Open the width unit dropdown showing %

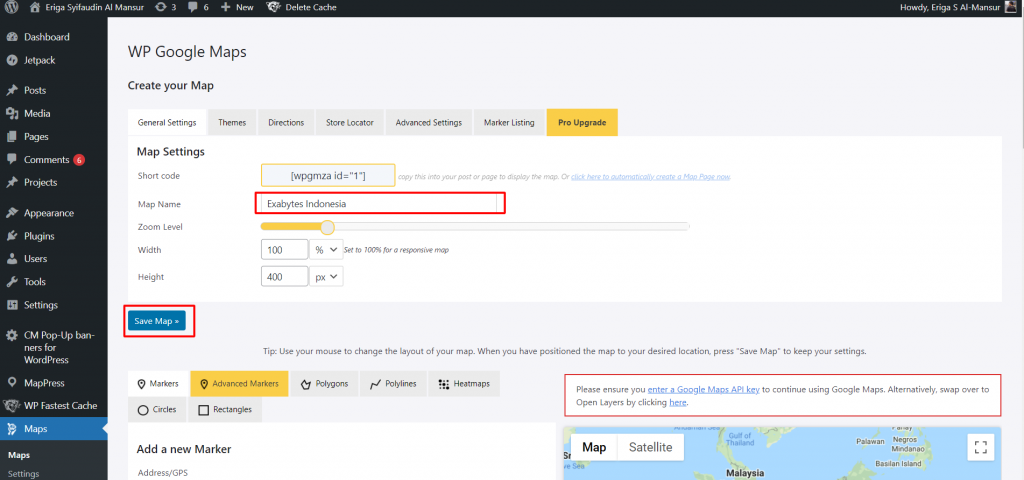click(326, 249)
